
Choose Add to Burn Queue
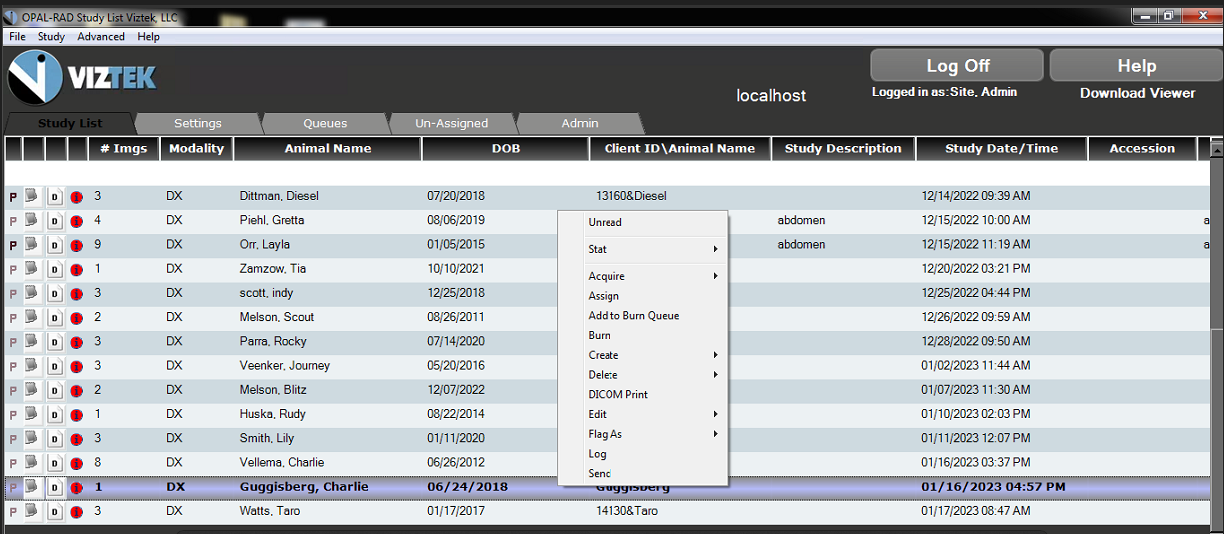(x=634, y=316)
